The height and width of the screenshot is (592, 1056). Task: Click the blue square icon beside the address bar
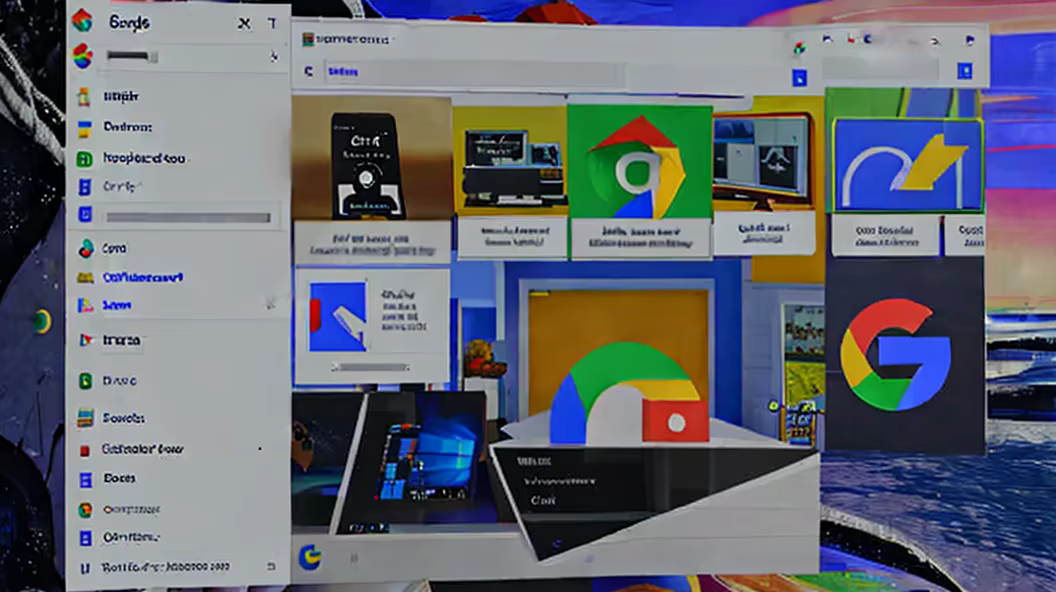pyautogui.click(x=799, y=77)
